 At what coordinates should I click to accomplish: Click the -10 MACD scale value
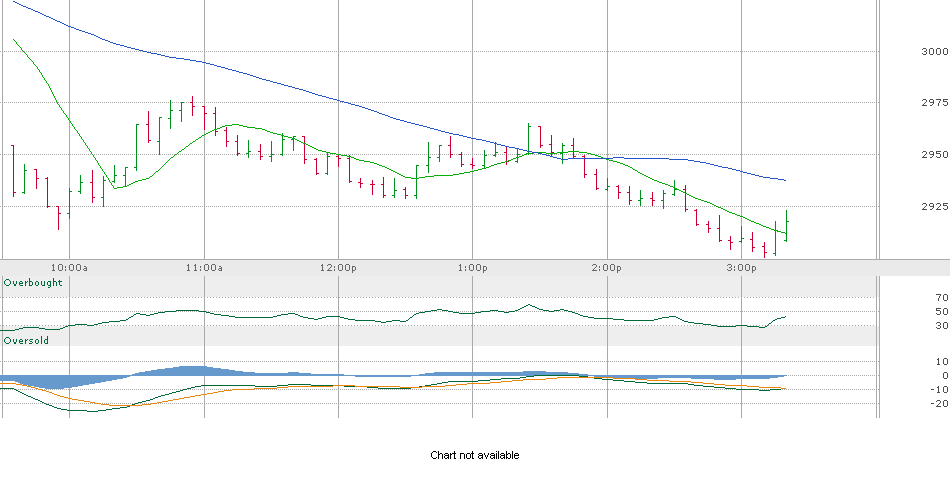click(x=939, y=390)
